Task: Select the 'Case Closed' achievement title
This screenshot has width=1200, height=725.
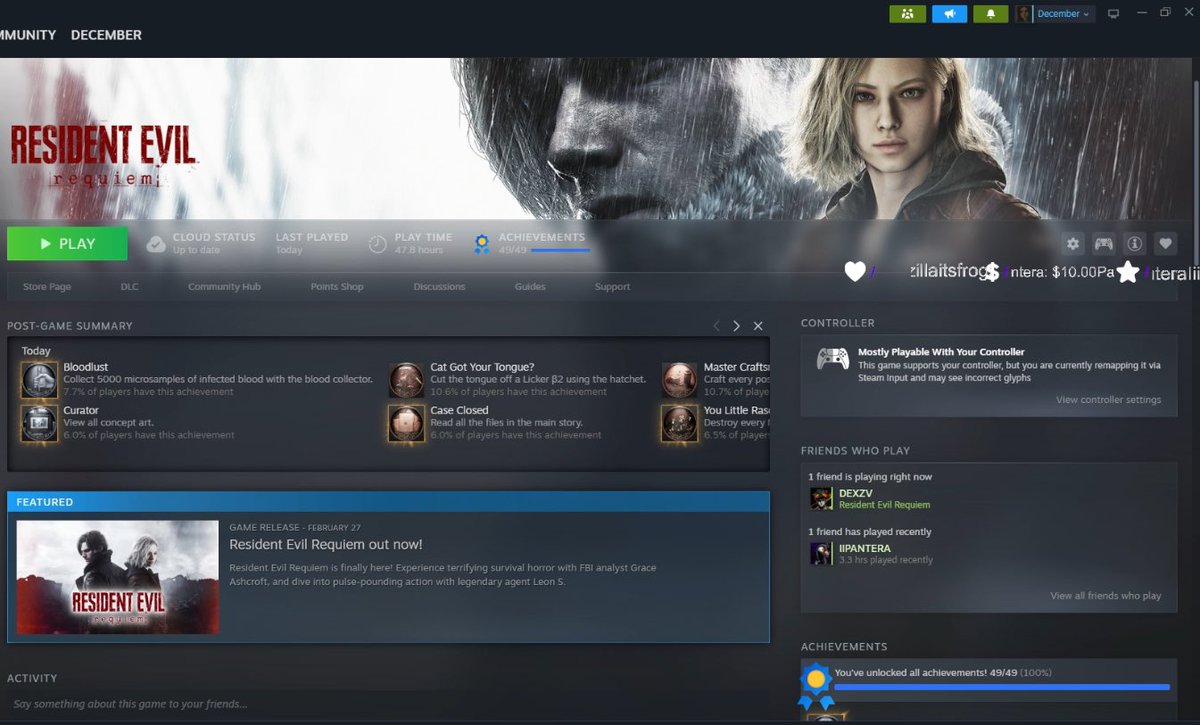Action: pyautogui.click(x=459, y=410)
